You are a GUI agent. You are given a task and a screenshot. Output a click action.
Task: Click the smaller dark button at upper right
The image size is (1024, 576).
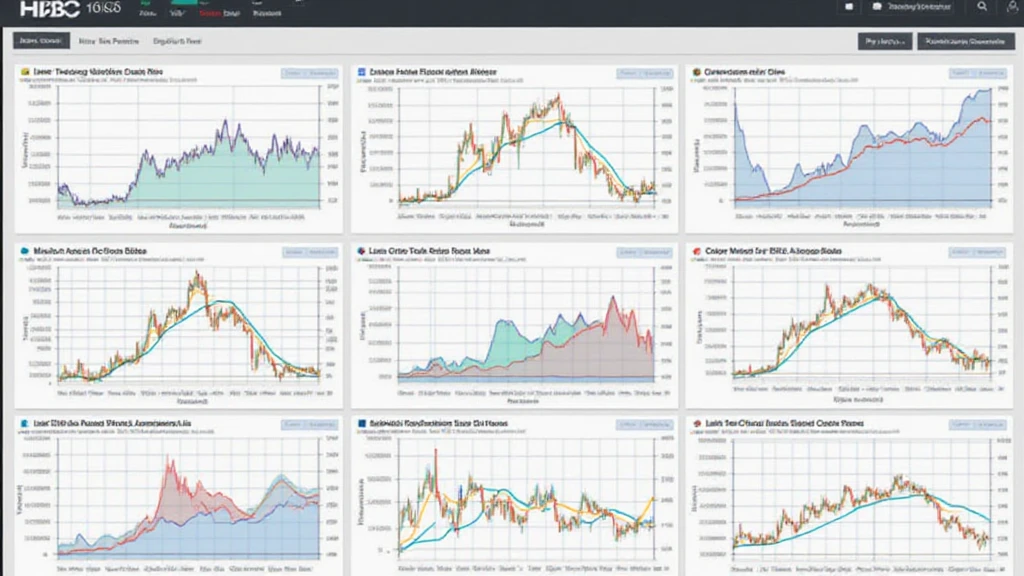[884, 42]
